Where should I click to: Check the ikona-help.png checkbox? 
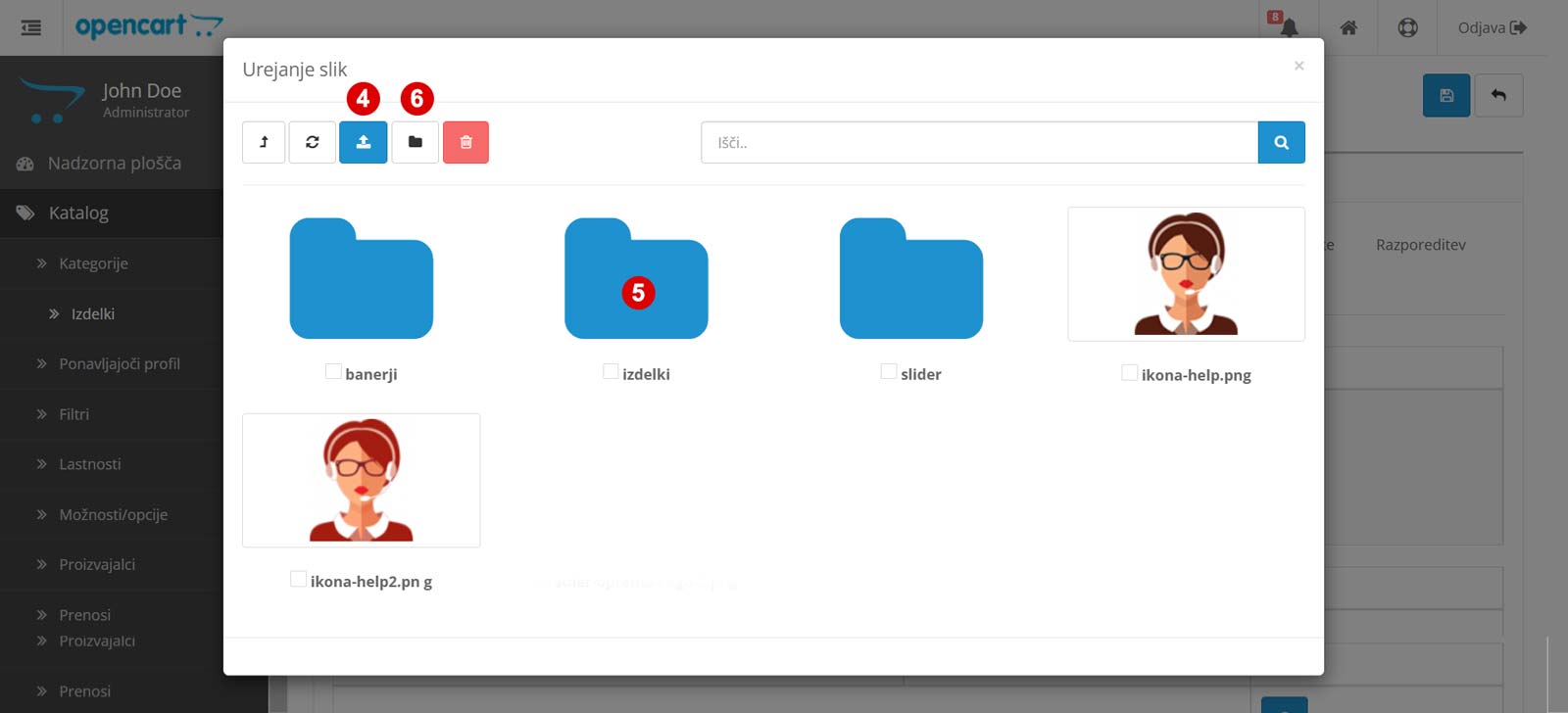(x=1129, y=373)
